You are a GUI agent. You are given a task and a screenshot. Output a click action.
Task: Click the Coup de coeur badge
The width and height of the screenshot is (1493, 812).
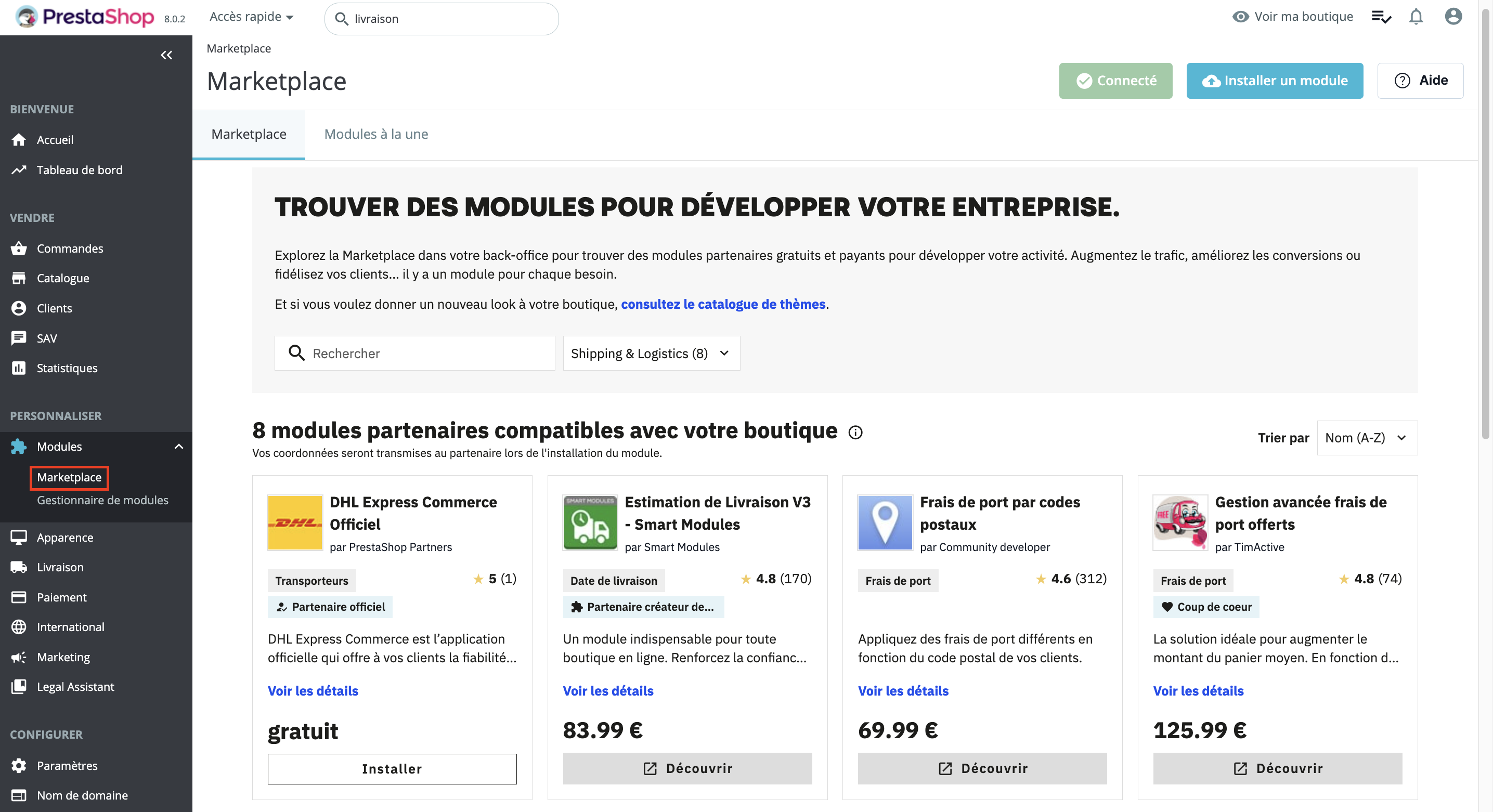(x=1206, y=607)
